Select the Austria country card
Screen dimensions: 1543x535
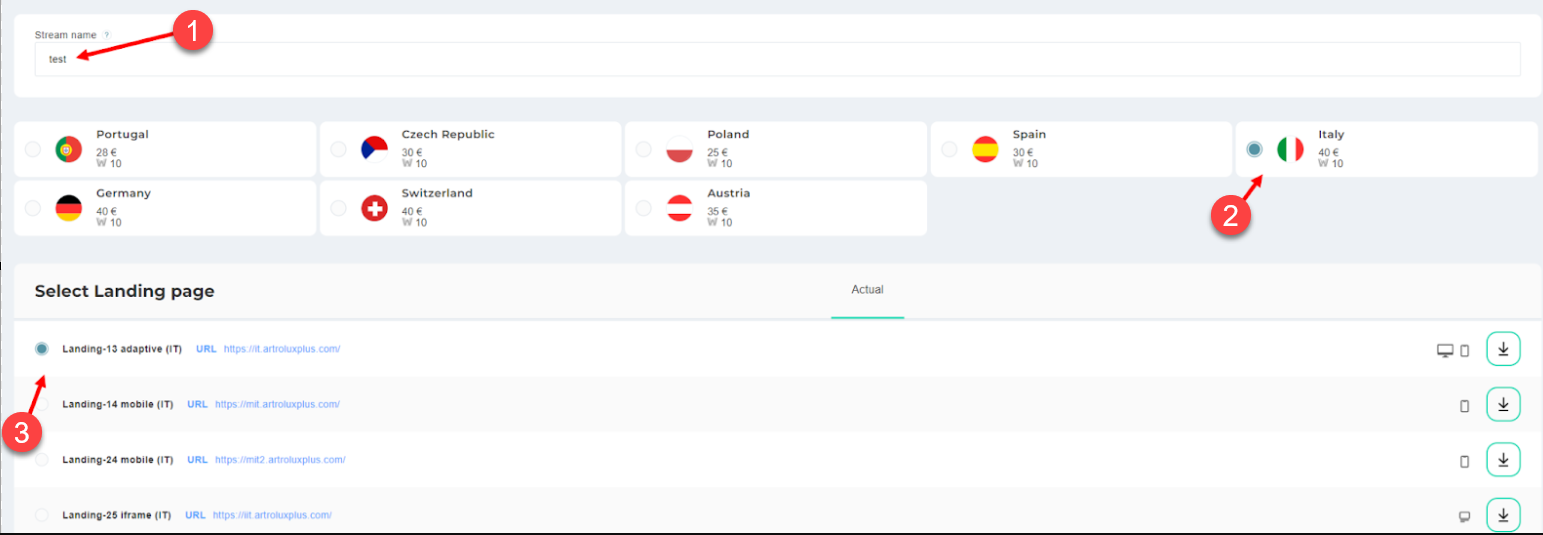click(775, 208)
